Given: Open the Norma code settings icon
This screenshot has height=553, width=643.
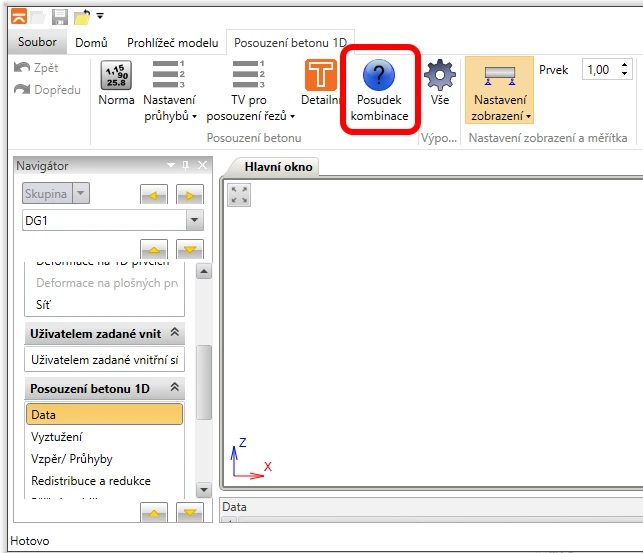Looking at the screenshot, I should point(116,75).
